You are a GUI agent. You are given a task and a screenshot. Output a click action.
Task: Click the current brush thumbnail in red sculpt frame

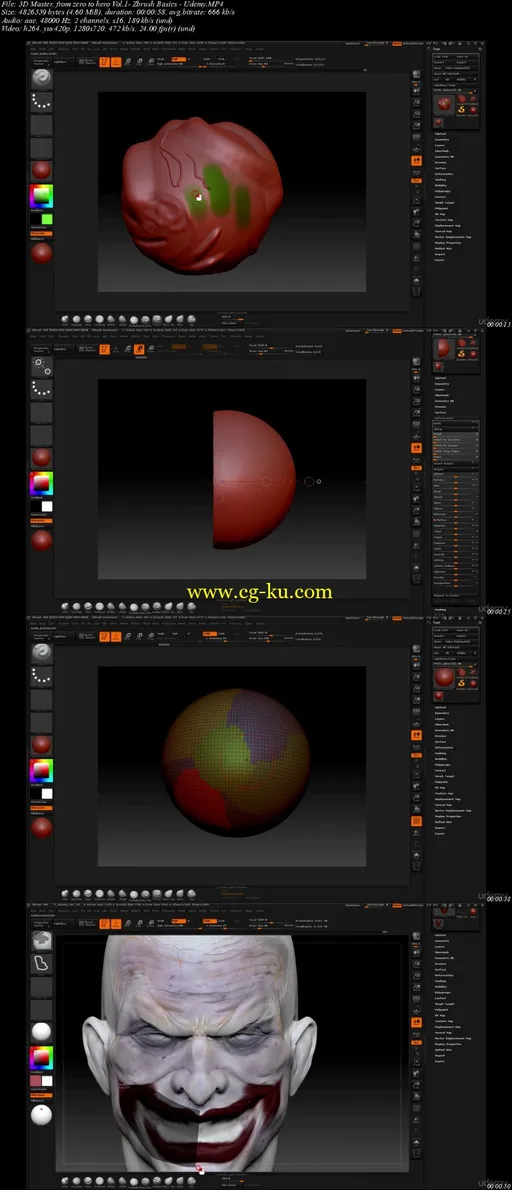pyautogui.click(x=41, y=79)
